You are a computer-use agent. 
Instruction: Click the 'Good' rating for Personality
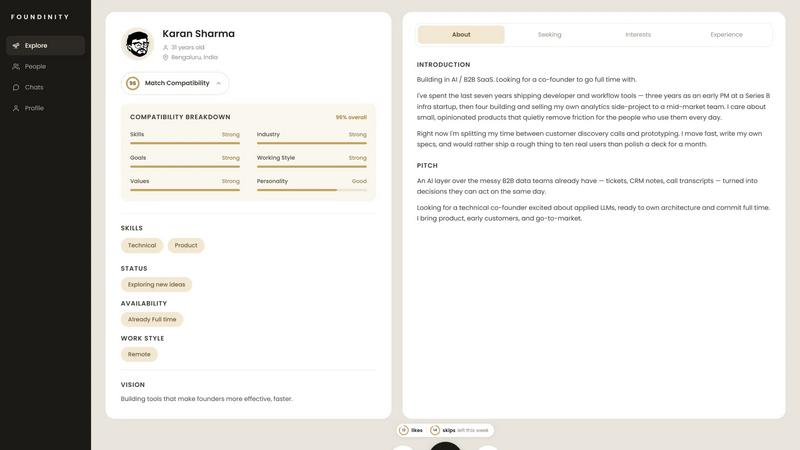click(359, 181)
